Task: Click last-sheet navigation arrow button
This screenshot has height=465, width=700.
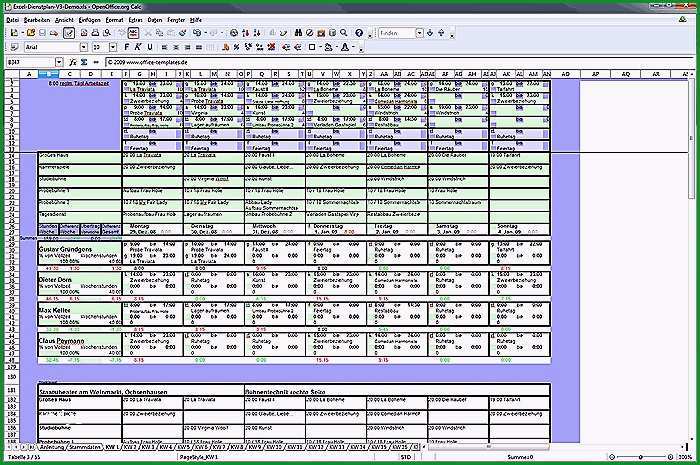Action: click(32, 447)
